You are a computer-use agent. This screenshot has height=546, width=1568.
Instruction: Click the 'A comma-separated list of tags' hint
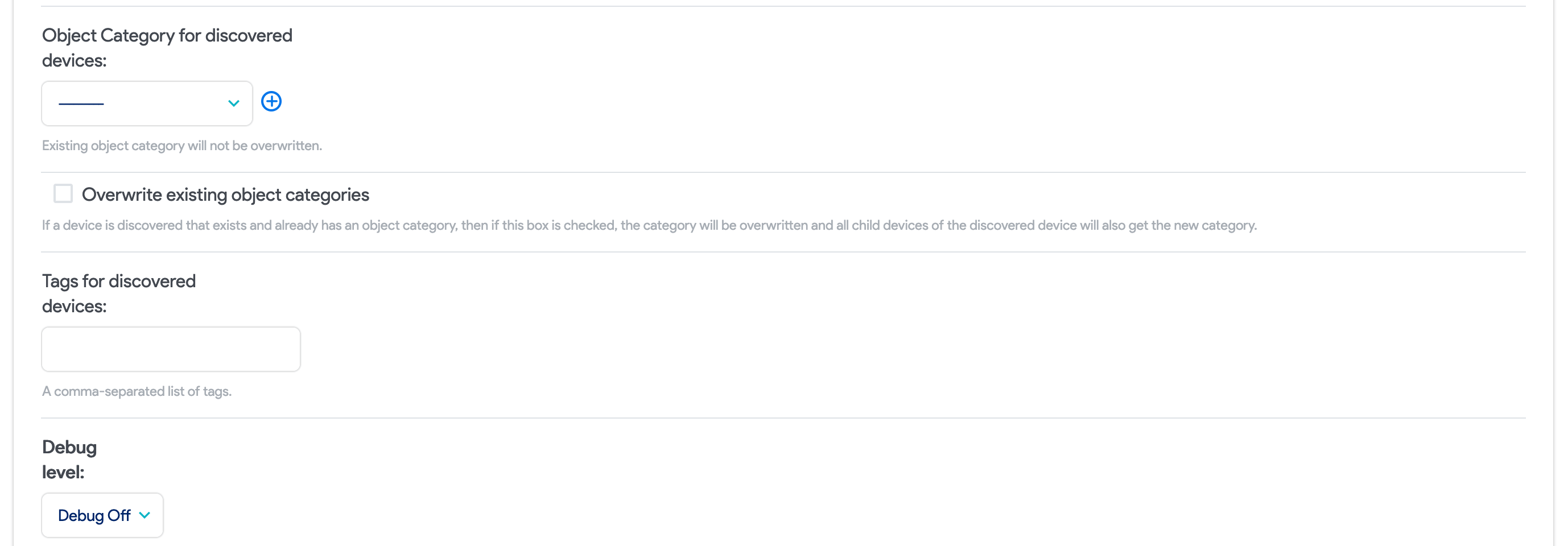(137, 391)
